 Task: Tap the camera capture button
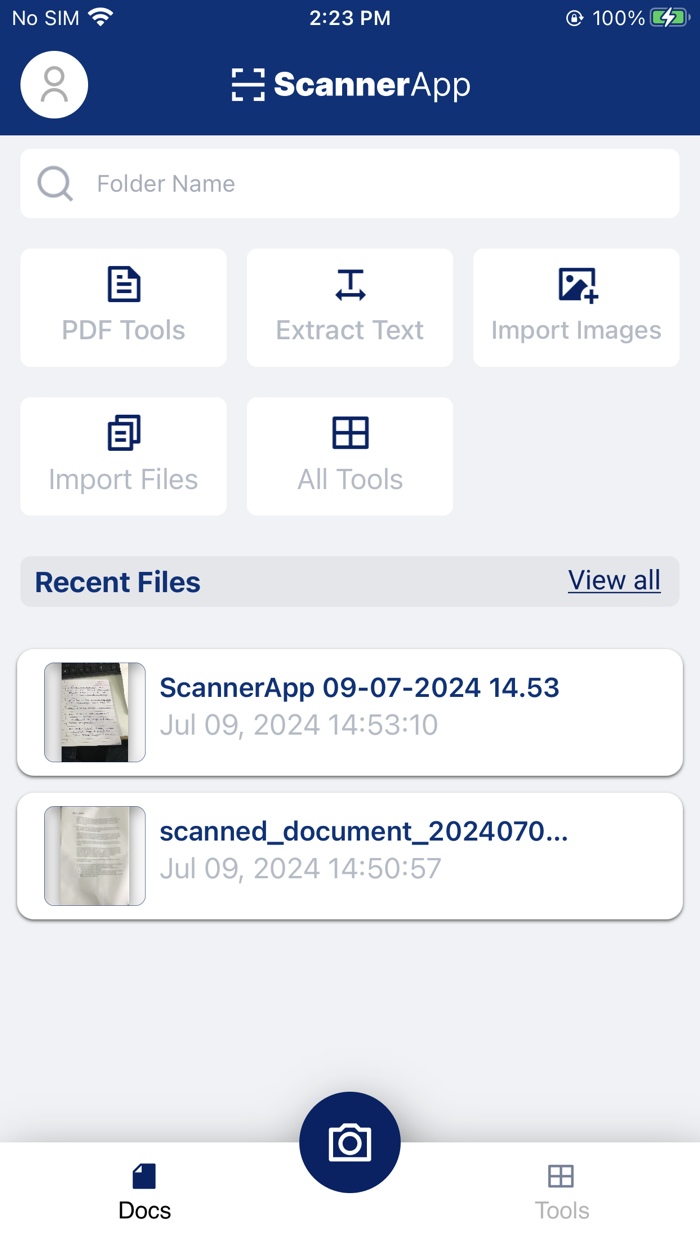[349, 1141]
